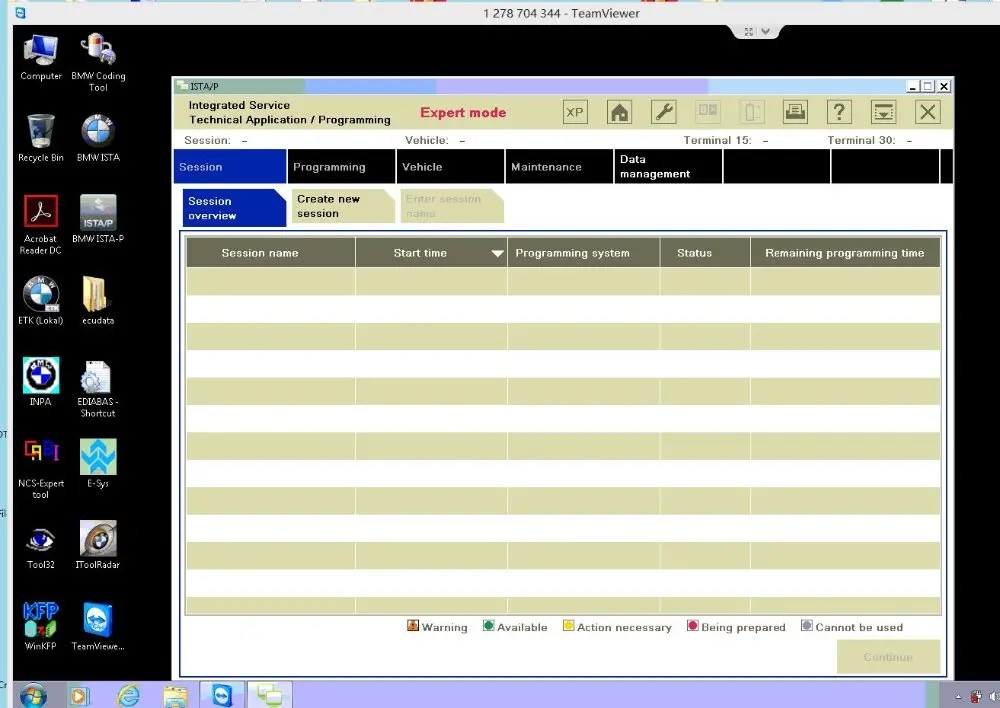Open TeamViewer desktop shortcut
1000x708 pixels.
tap(98, 626)
